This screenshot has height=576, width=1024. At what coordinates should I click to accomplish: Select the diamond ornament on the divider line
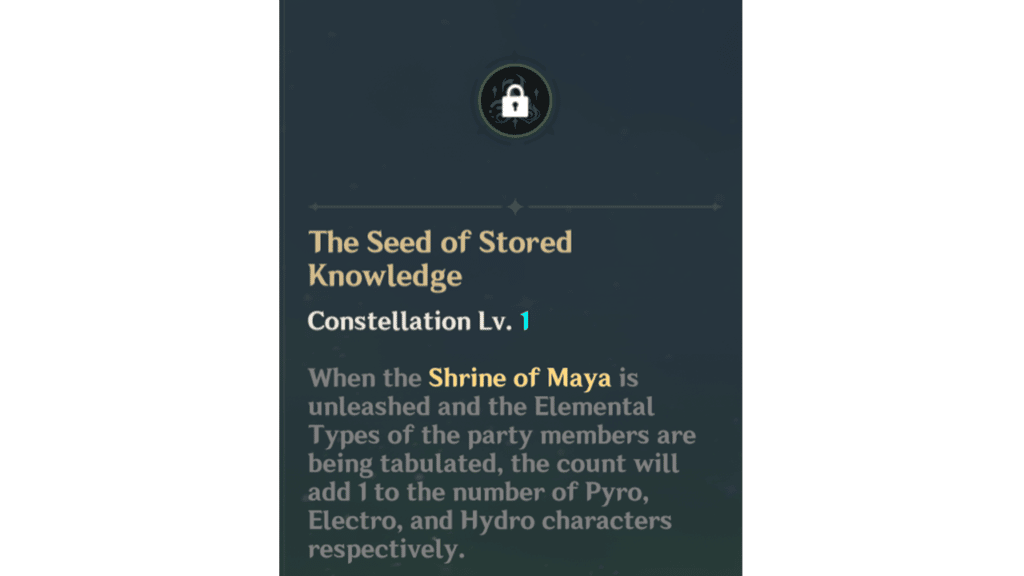point(515,206)
